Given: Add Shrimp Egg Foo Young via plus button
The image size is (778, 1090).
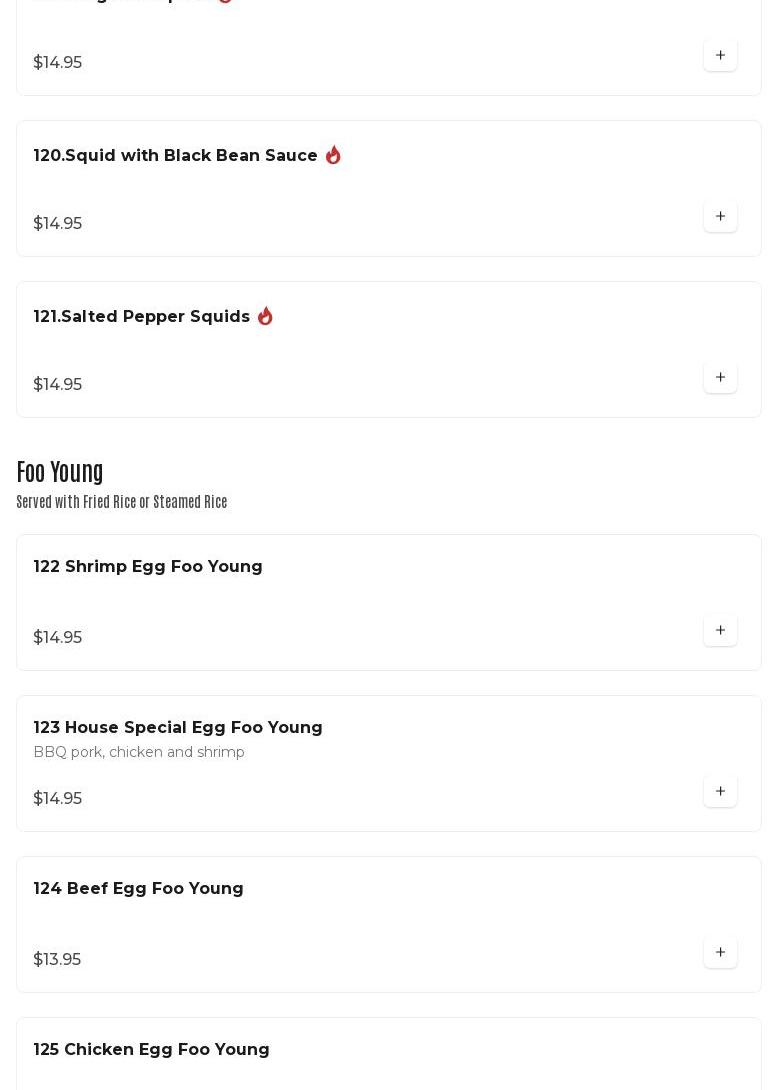Looking at the screenshot, I should (x=720, y=631).
